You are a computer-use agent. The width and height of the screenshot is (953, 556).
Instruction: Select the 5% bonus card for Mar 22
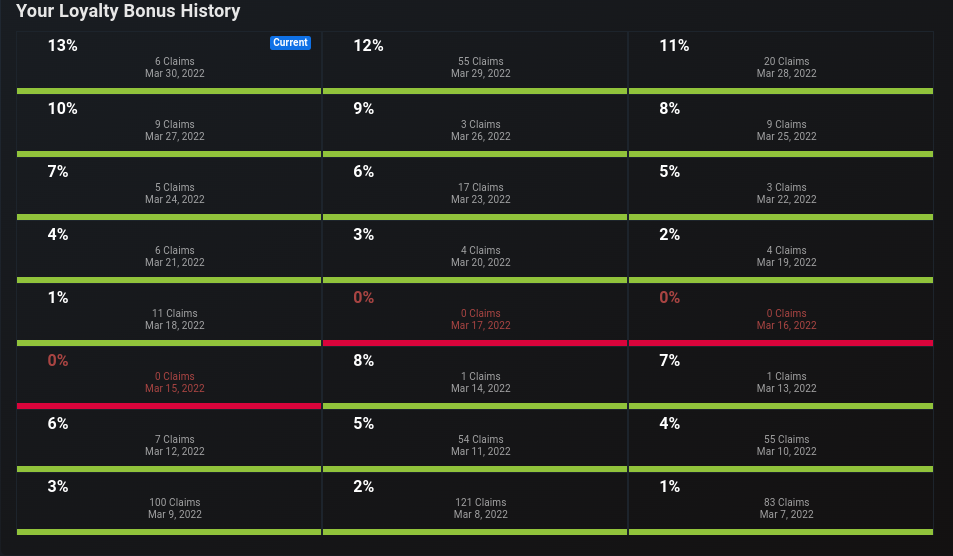[x=781, y=189]
